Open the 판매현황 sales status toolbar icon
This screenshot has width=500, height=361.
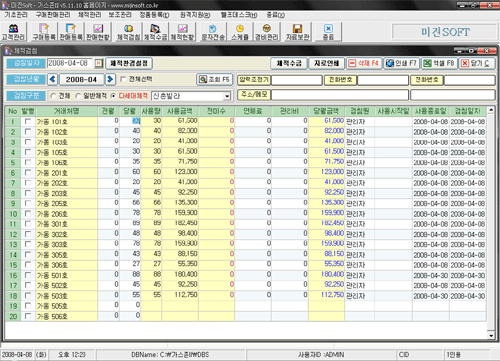pos(98,32)
